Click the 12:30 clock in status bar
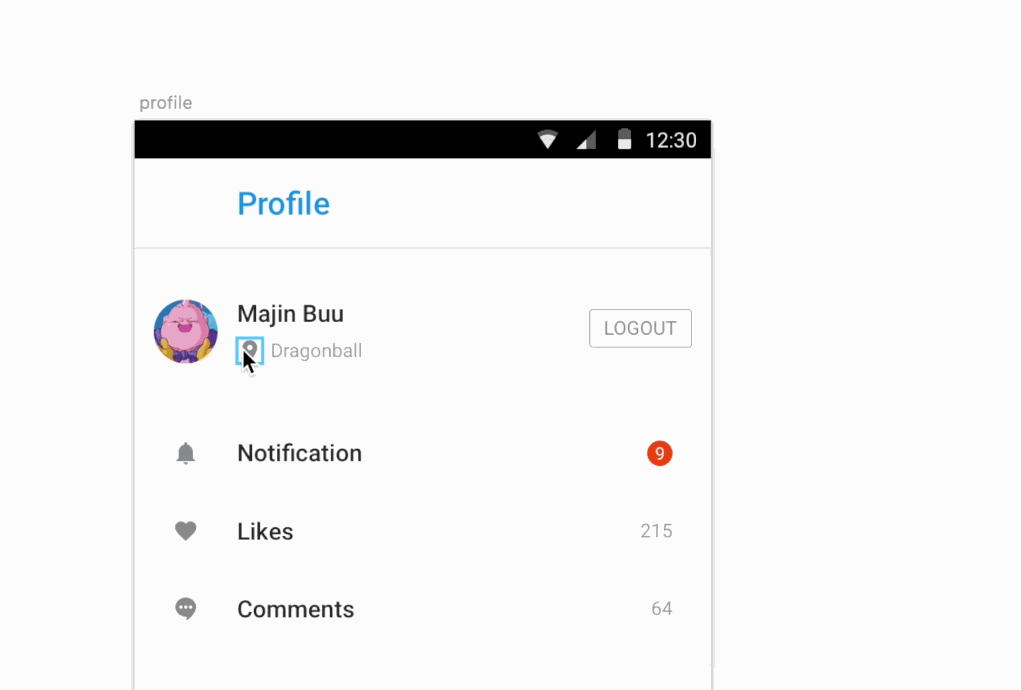 point(671,140)
